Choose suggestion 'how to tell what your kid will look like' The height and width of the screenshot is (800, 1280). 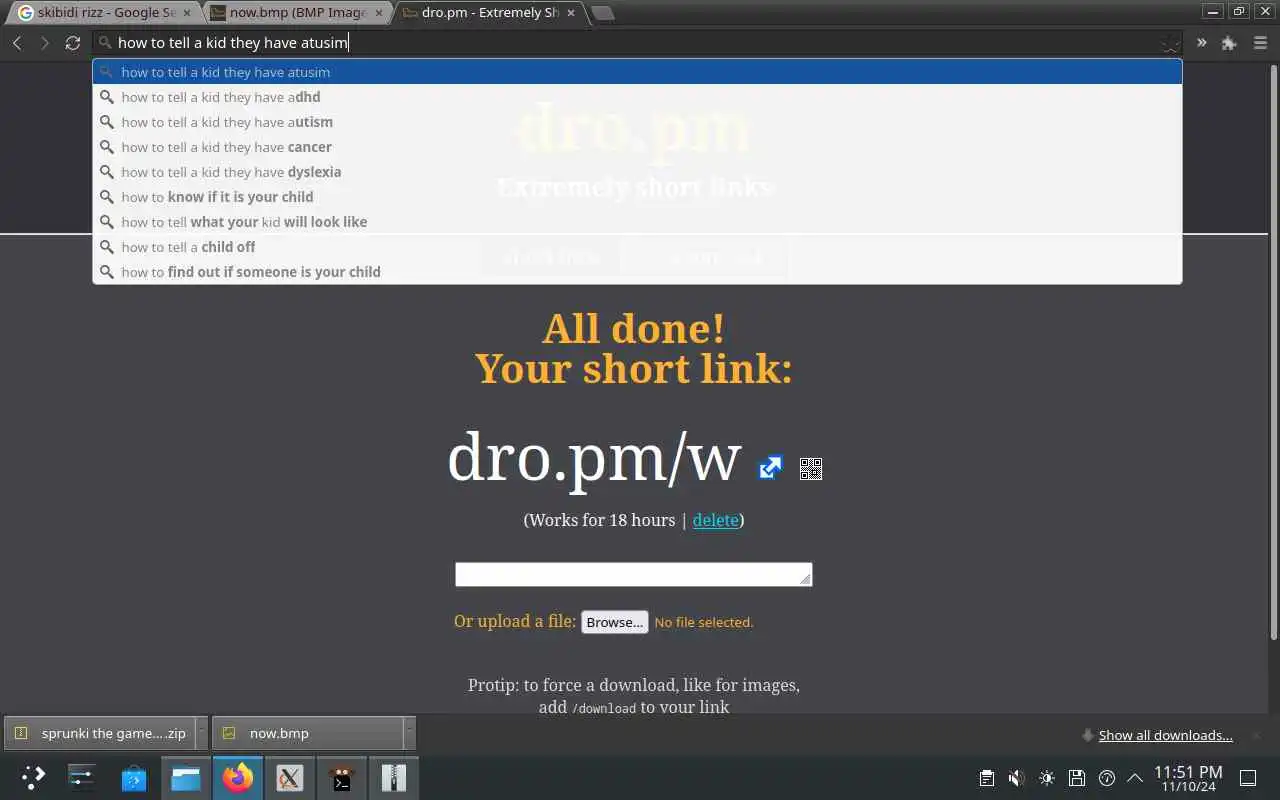point(637,222)
